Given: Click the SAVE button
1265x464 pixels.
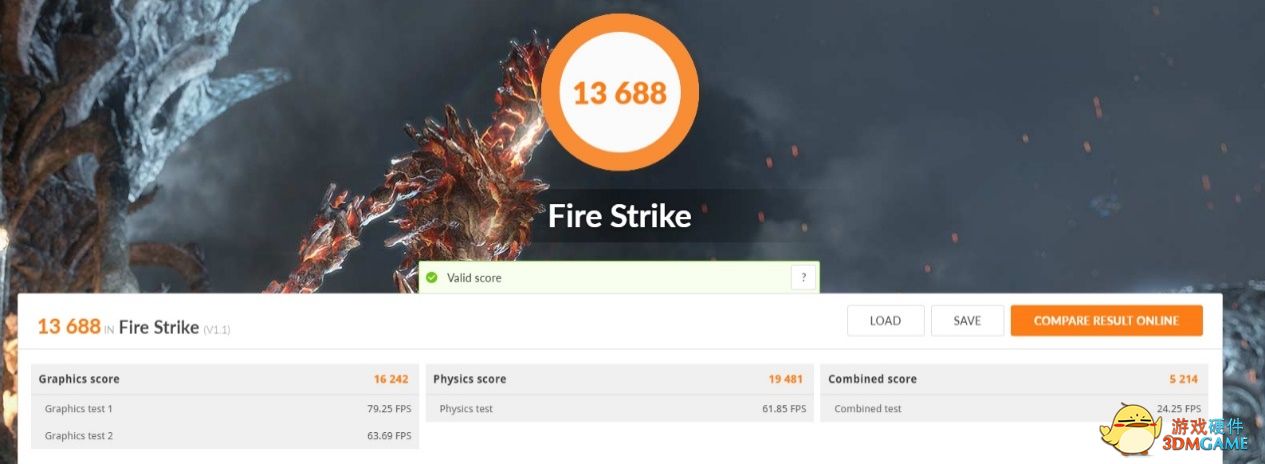Looking at the screenshot, I should click(967, 321).
